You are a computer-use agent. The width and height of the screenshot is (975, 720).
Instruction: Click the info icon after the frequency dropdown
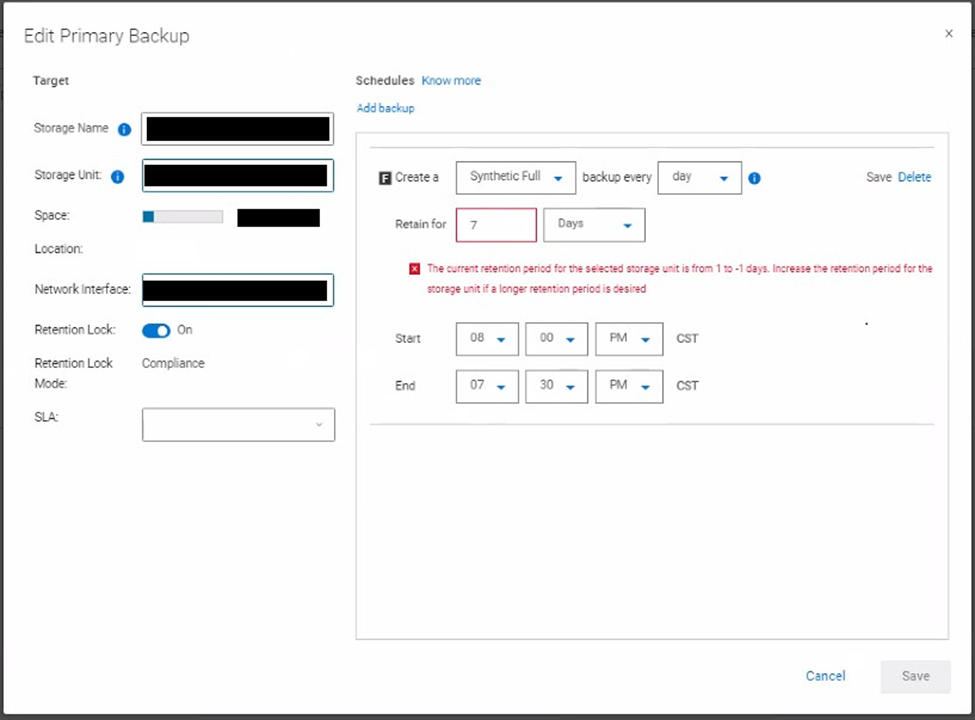click(x=754, y=177)
